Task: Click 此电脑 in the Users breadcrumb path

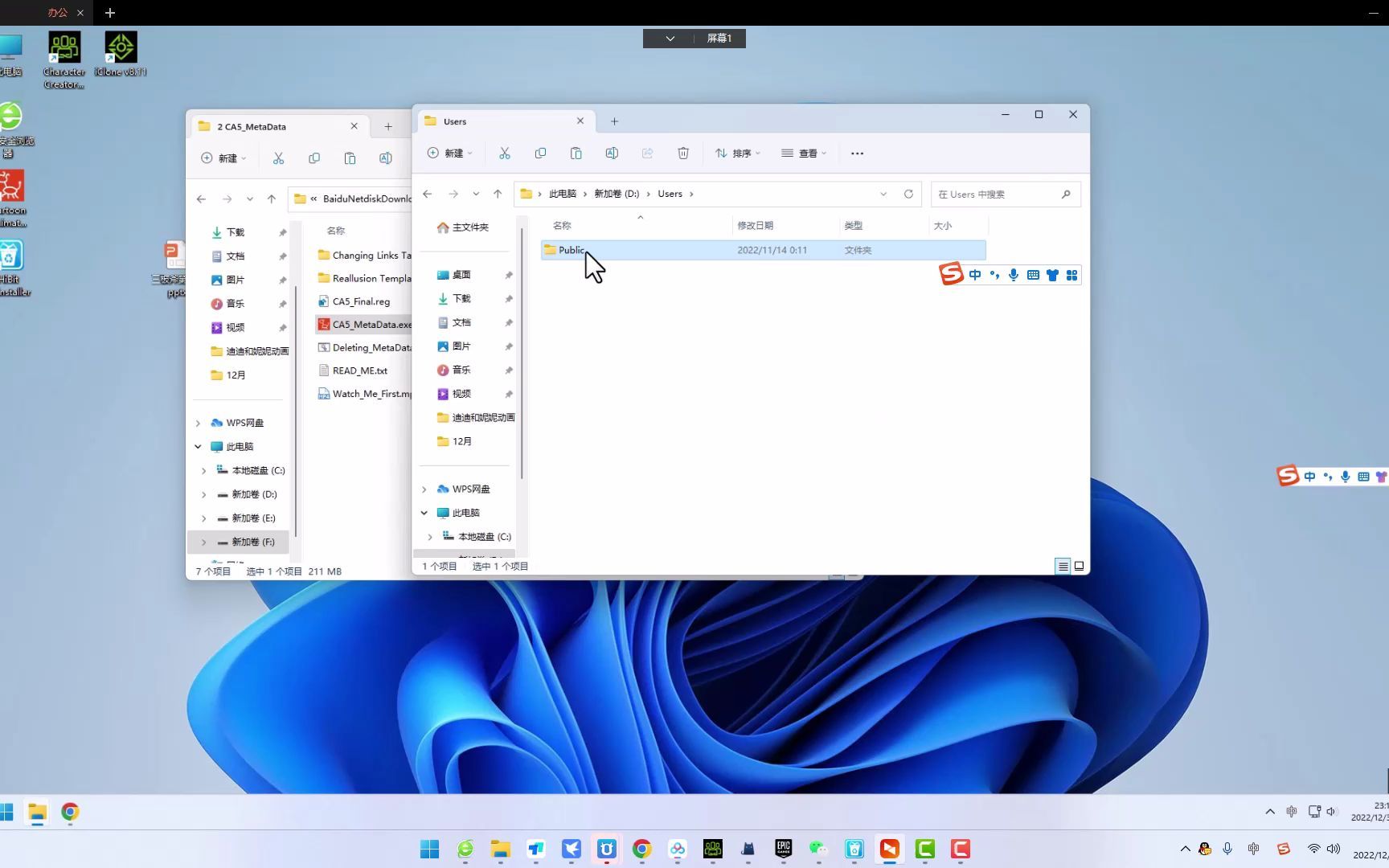Action: (562, 194)
